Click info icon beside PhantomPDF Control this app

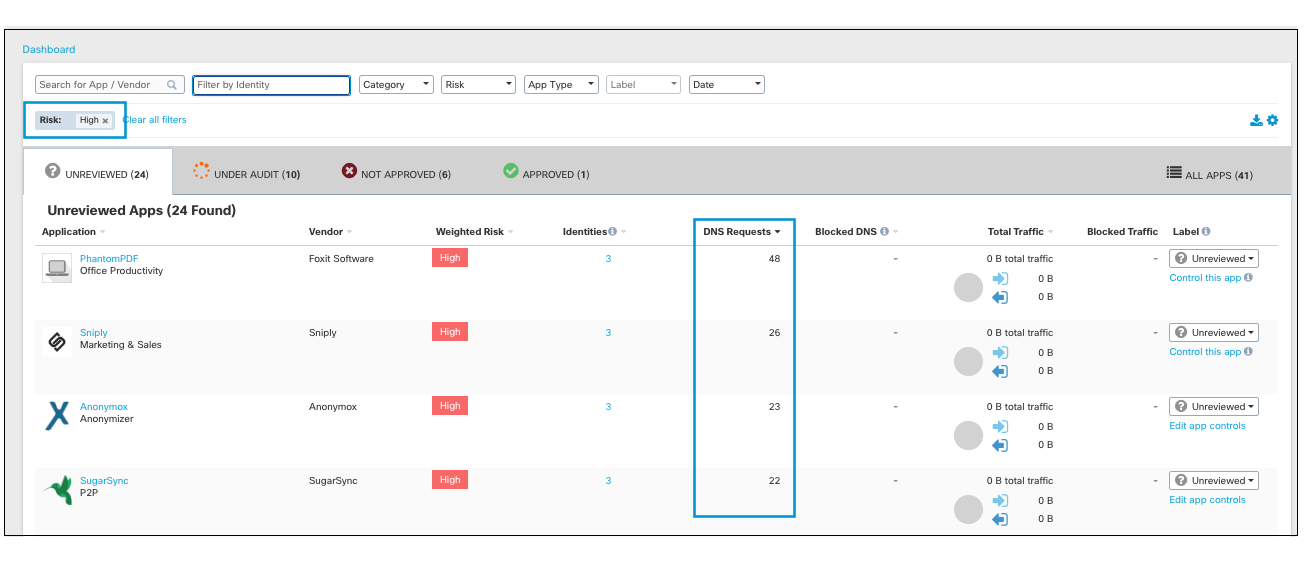point(1249,278)
